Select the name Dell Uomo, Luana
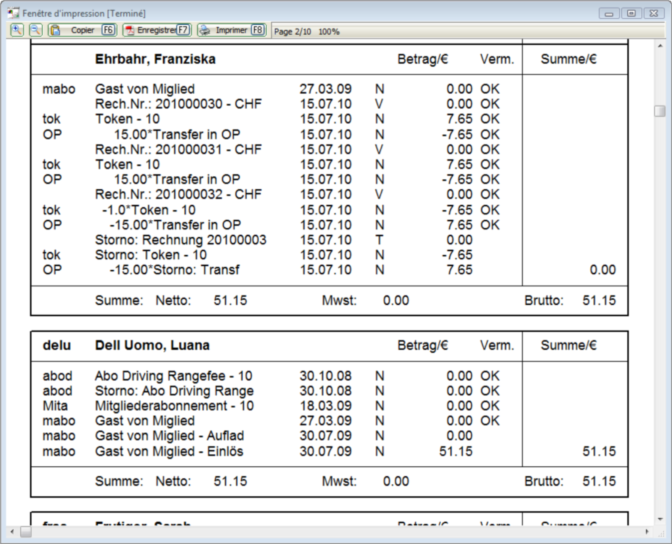The image size is (672, 544). click(x=152, y=346)
